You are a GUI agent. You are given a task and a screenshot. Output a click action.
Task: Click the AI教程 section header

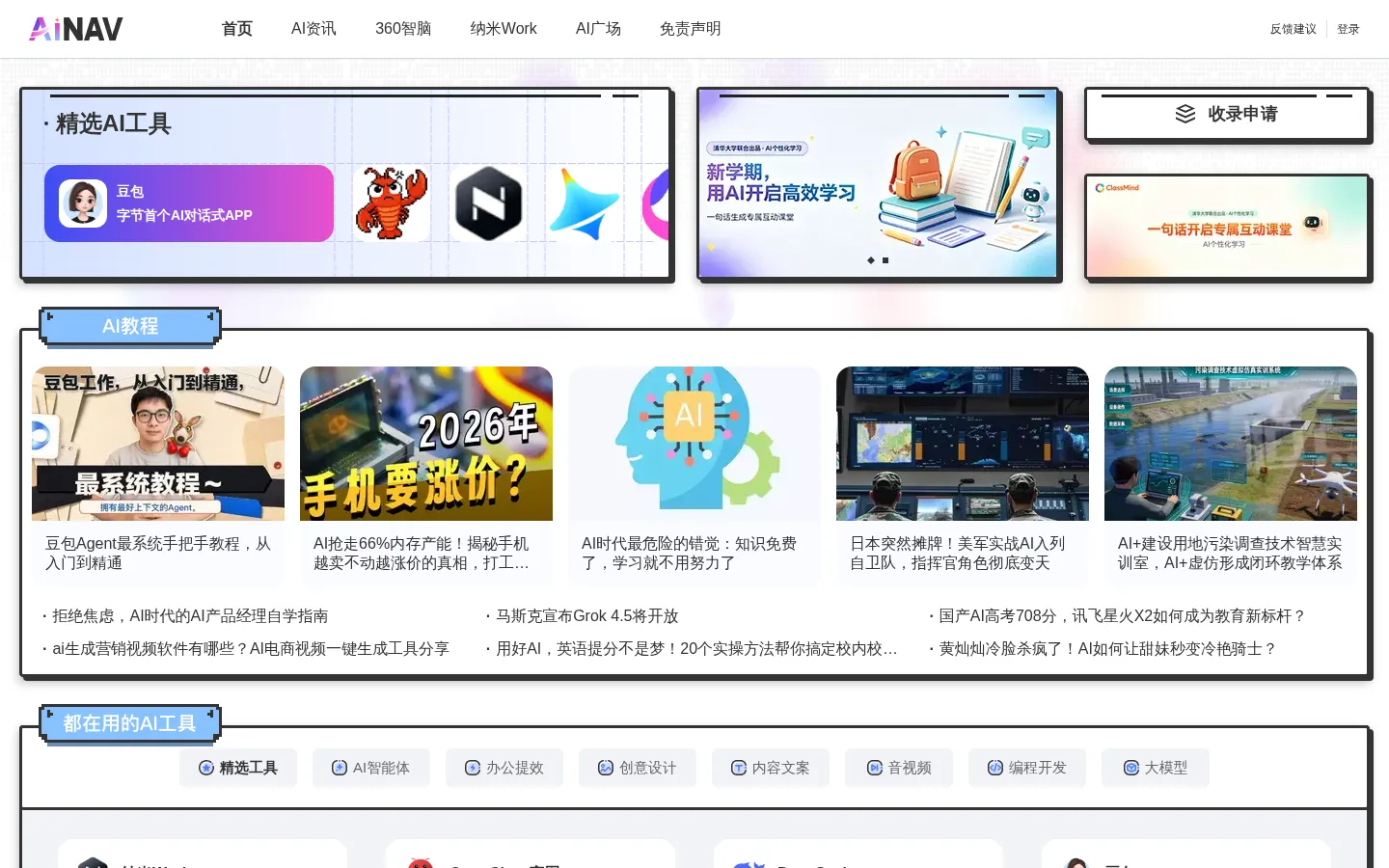pos(130,326)
